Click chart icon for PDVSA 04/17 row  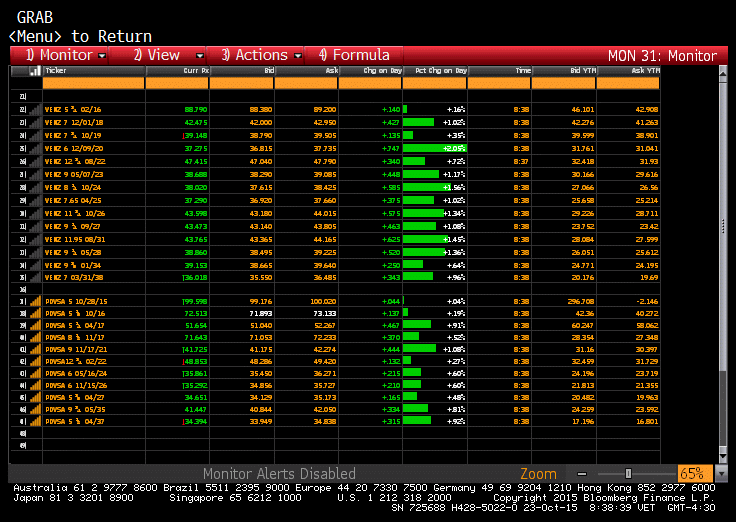point(35,325)
